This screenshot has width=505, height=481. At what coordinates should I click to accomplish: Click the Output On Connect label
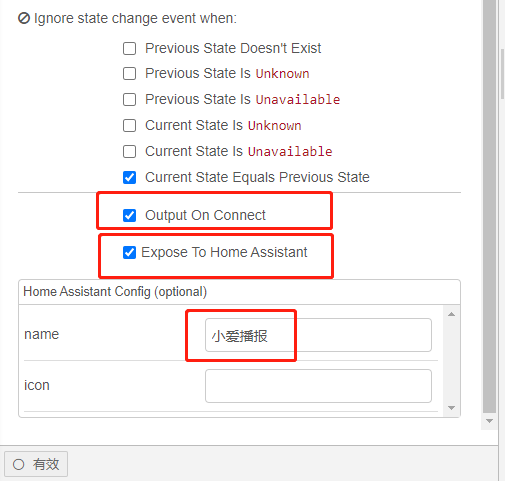click(205, 215)
